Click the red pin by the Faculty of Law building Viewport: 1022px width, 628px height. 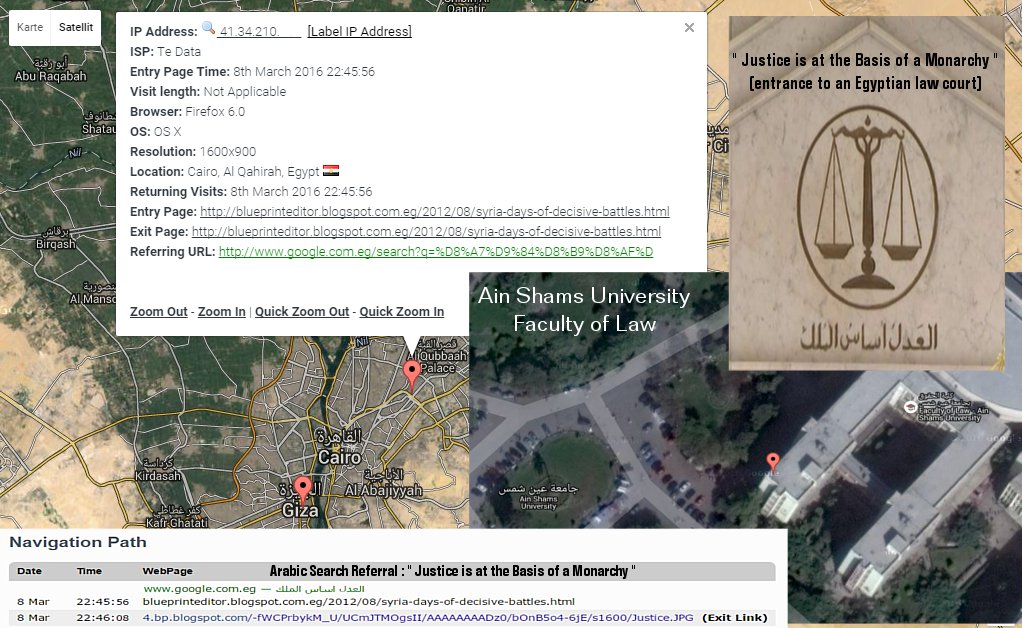[772, 462]
